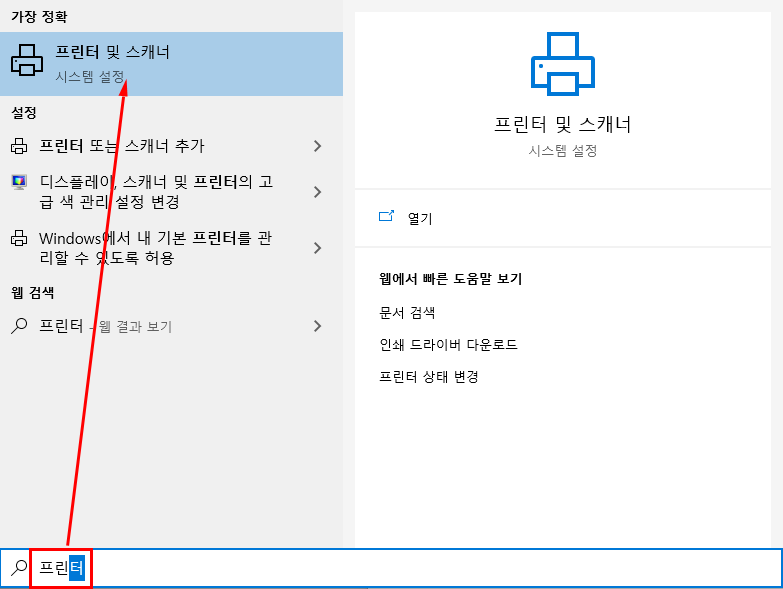Click the 프린터 및 스캐너 title in preview pane

pos(563,124)
